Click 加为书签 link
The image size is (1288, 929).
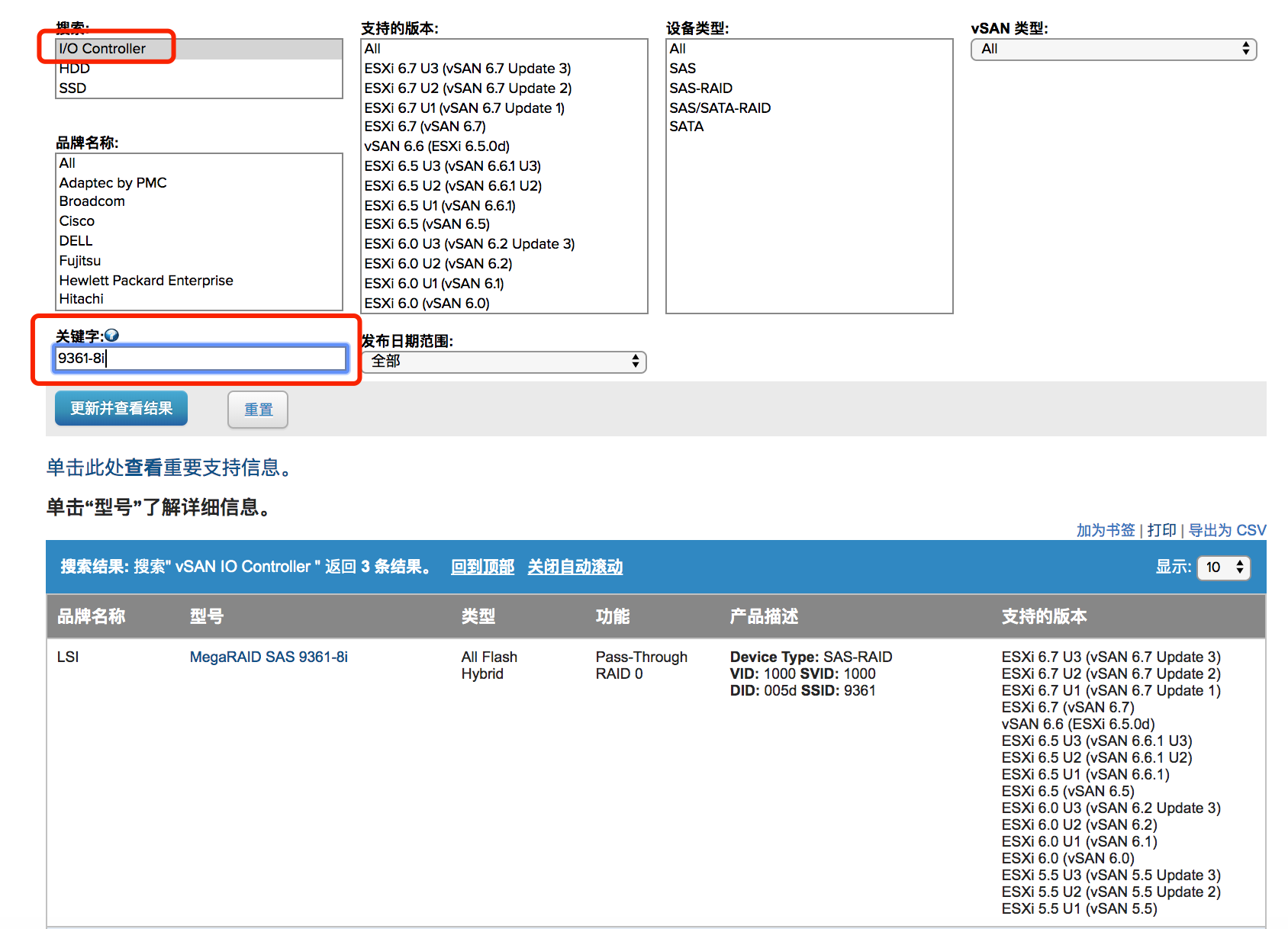(1106, 530)
